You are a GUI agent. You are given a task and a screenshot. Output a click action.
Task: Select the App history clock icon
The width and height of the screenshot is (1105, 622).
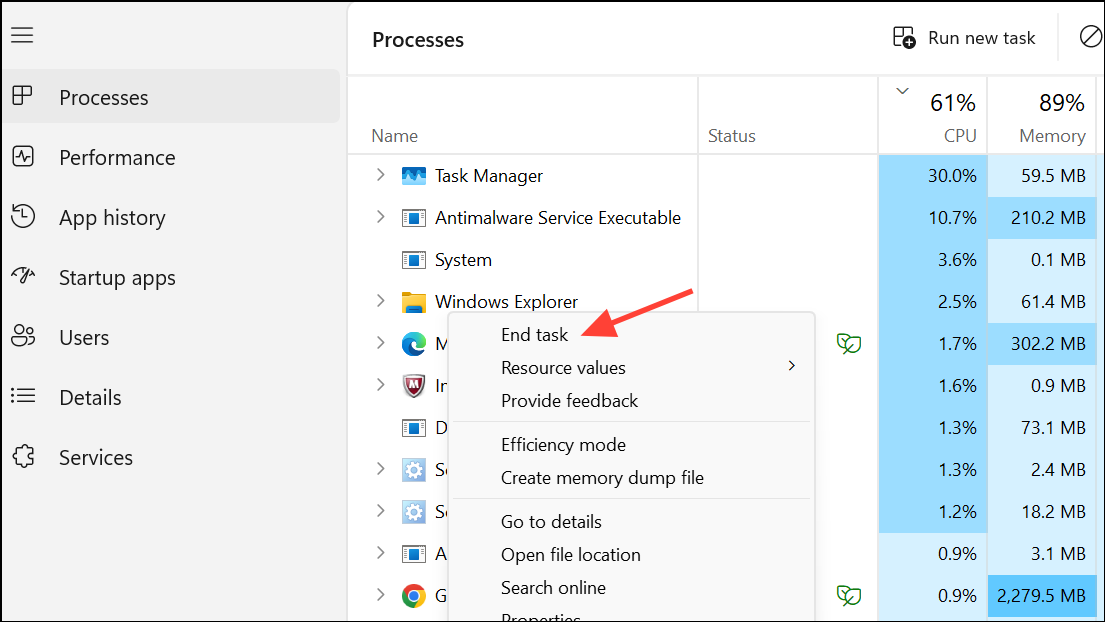point(22,217)
